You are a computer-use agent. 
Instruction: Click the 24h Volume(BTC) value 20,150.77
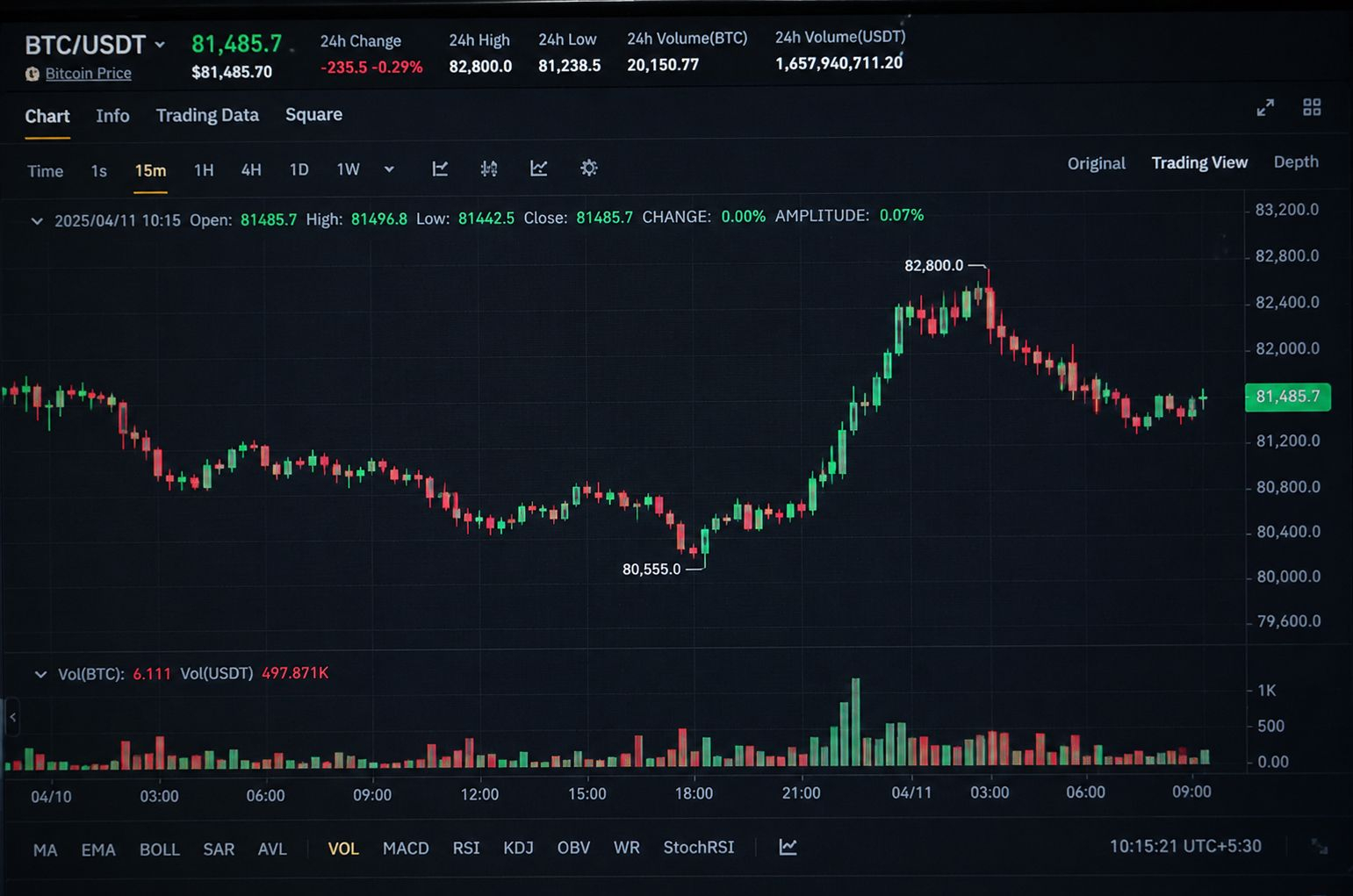pos(663,65)
